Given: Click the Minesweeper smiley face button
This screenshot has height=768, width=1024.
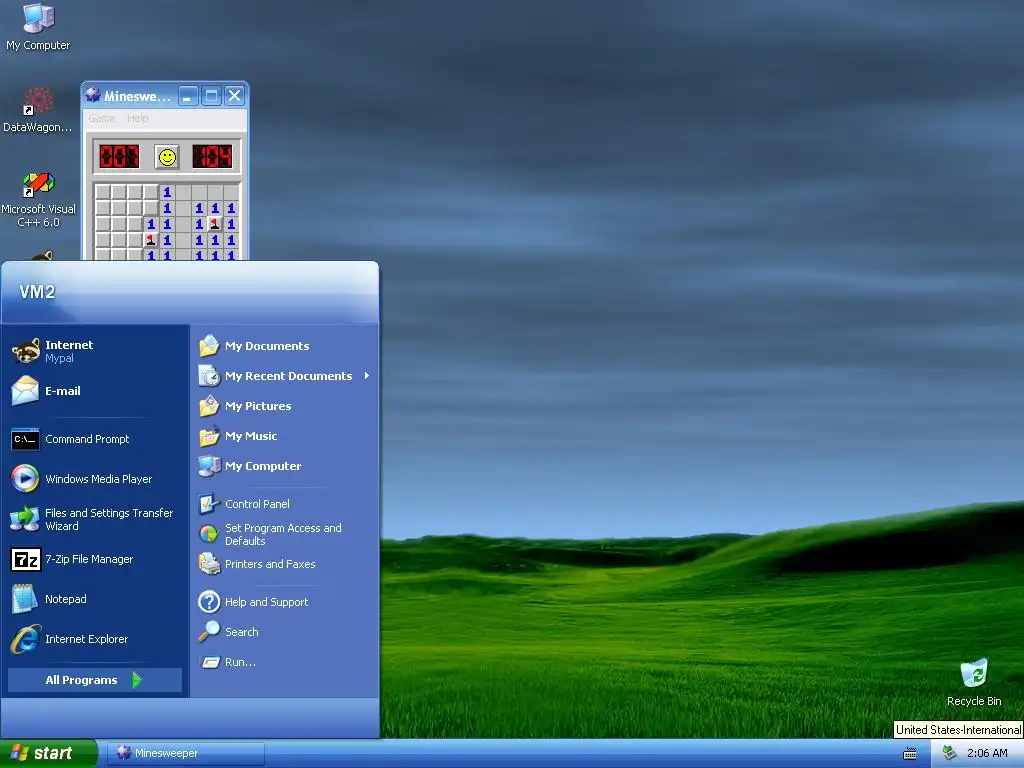Looking at the screenshot, I should click(x=167, y=157).
